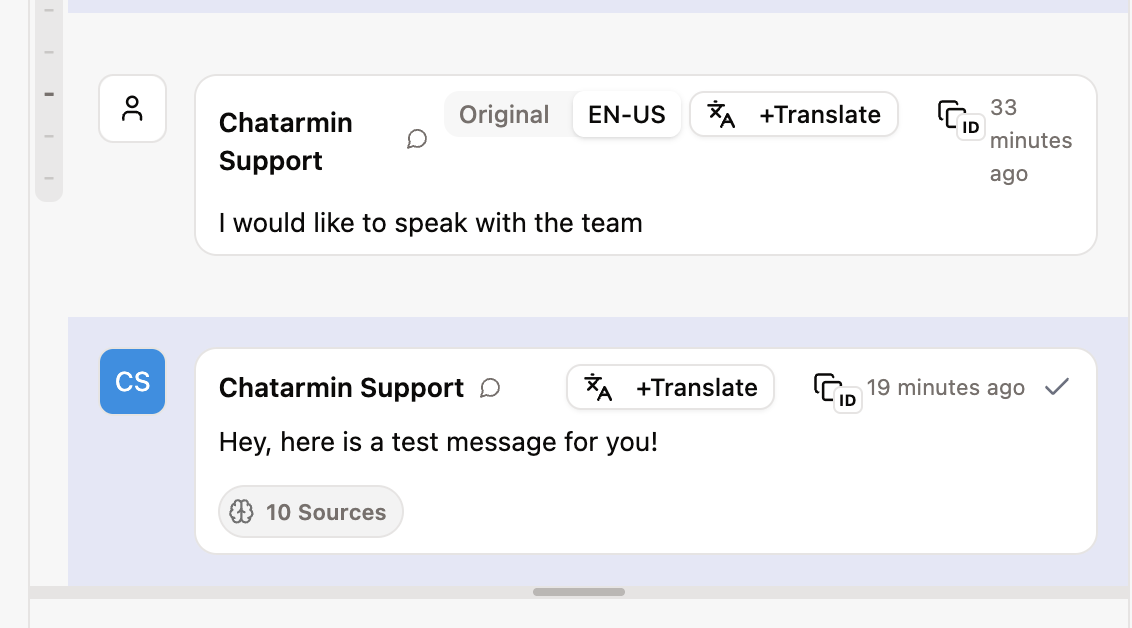Click the vertical minimap scroll indicator
Image resolution: width=1132 pixels, height=628 pixels.
click(49, 95)
